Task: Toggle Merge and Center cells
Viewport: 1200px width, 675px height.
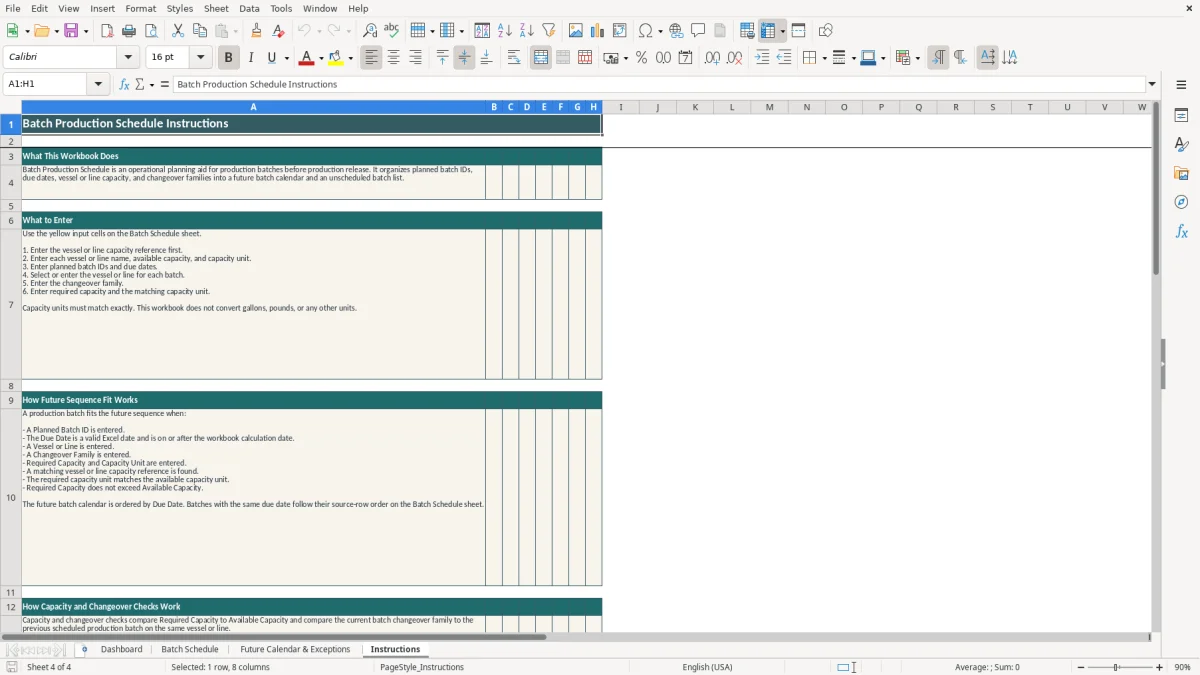Action: pyautogui.click(x=541, y=58)
